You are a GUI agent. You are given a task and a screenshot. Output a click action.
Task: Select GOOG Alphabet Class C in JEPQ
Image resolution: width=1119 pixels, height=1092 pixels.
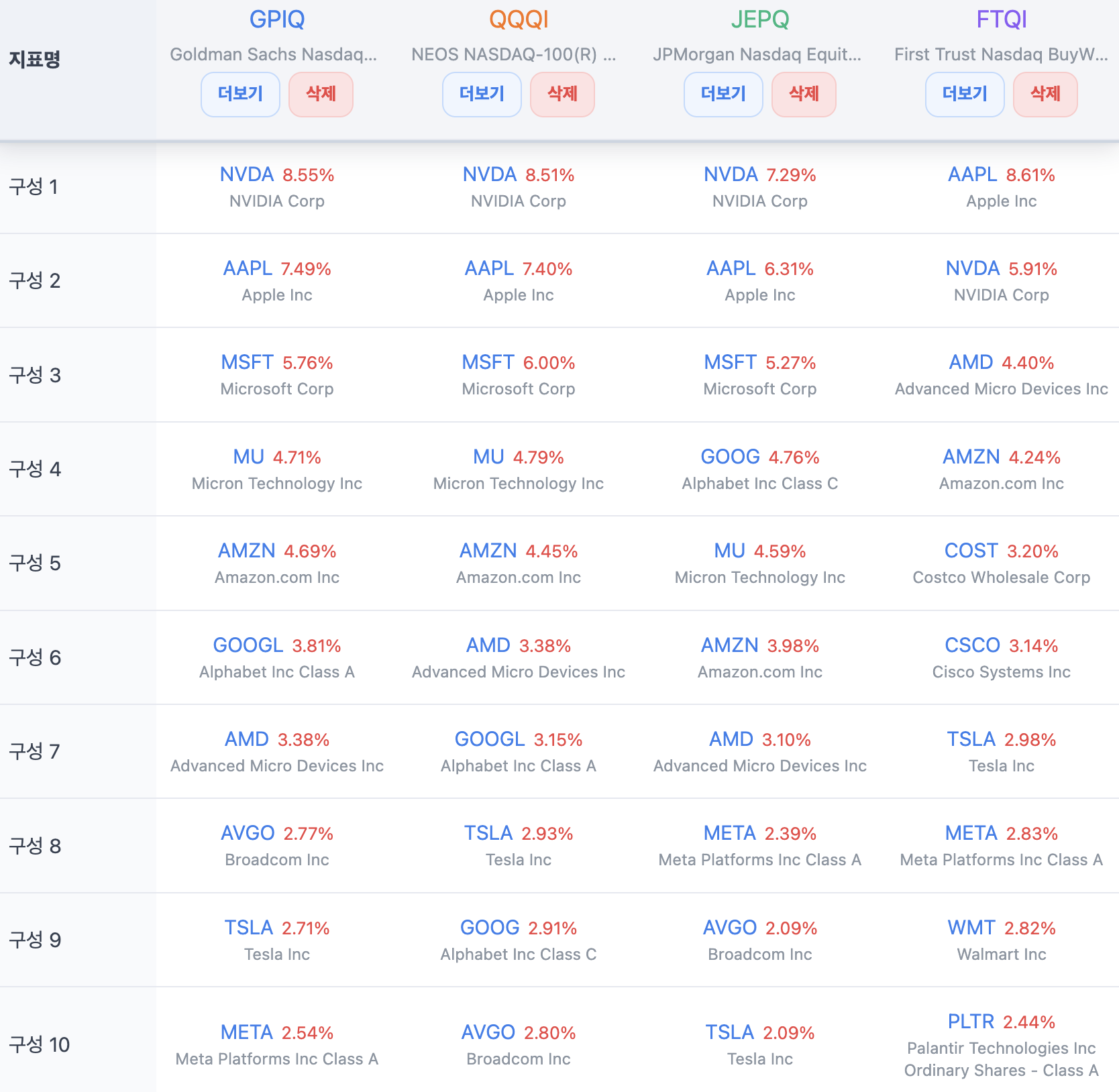point(730,457)
